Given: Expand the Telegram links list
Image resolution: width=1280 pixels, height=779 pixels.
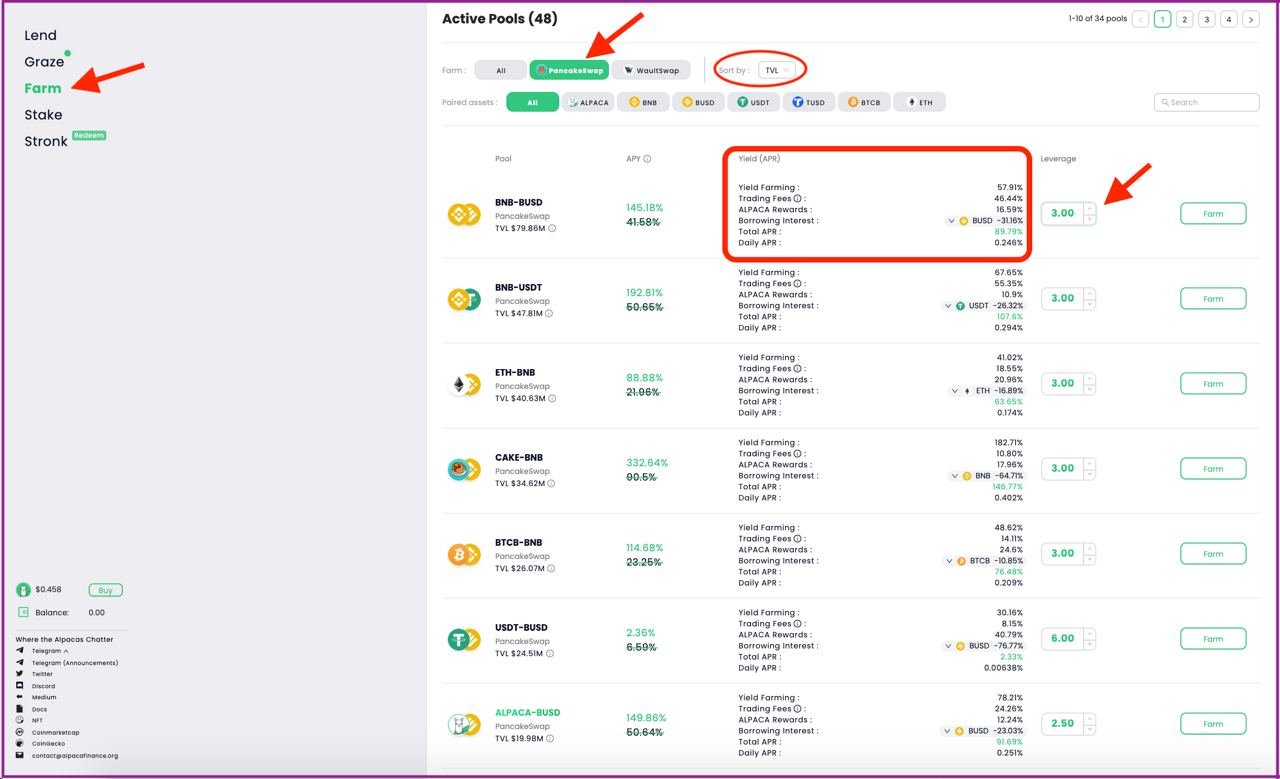Looking at the screenshot, I should [x=66, y=651].
